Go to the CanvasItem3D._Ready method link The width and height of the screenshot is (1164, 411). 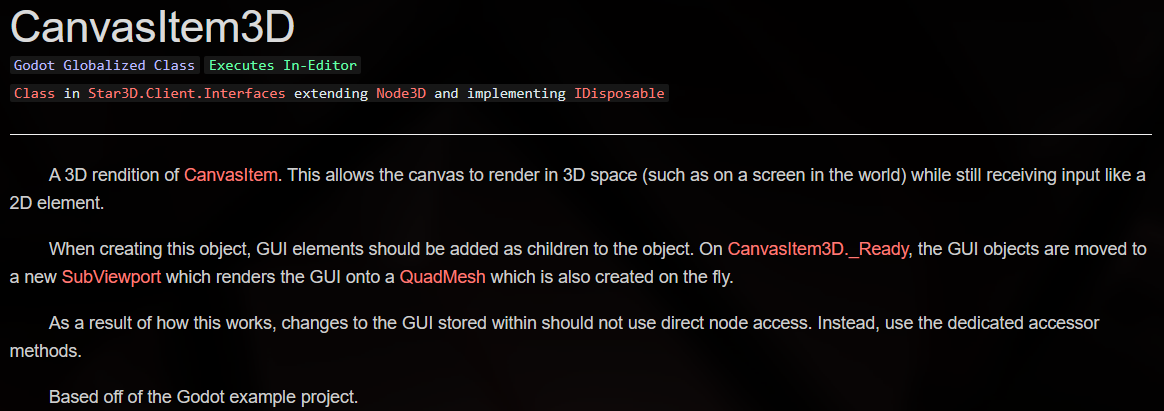[x=818, y=249]
